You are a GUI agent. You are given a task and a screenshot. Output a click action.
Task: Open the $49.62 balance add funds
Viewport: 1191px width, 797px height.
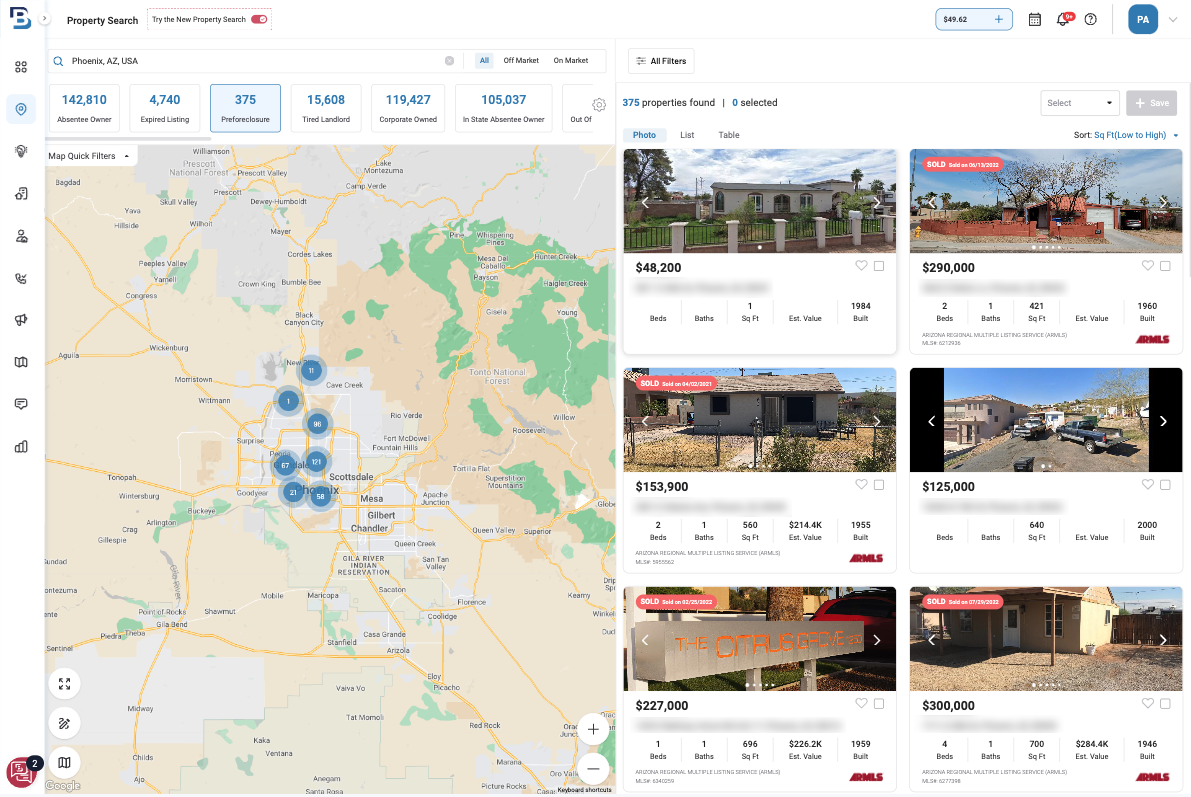[x=974, y=20]
